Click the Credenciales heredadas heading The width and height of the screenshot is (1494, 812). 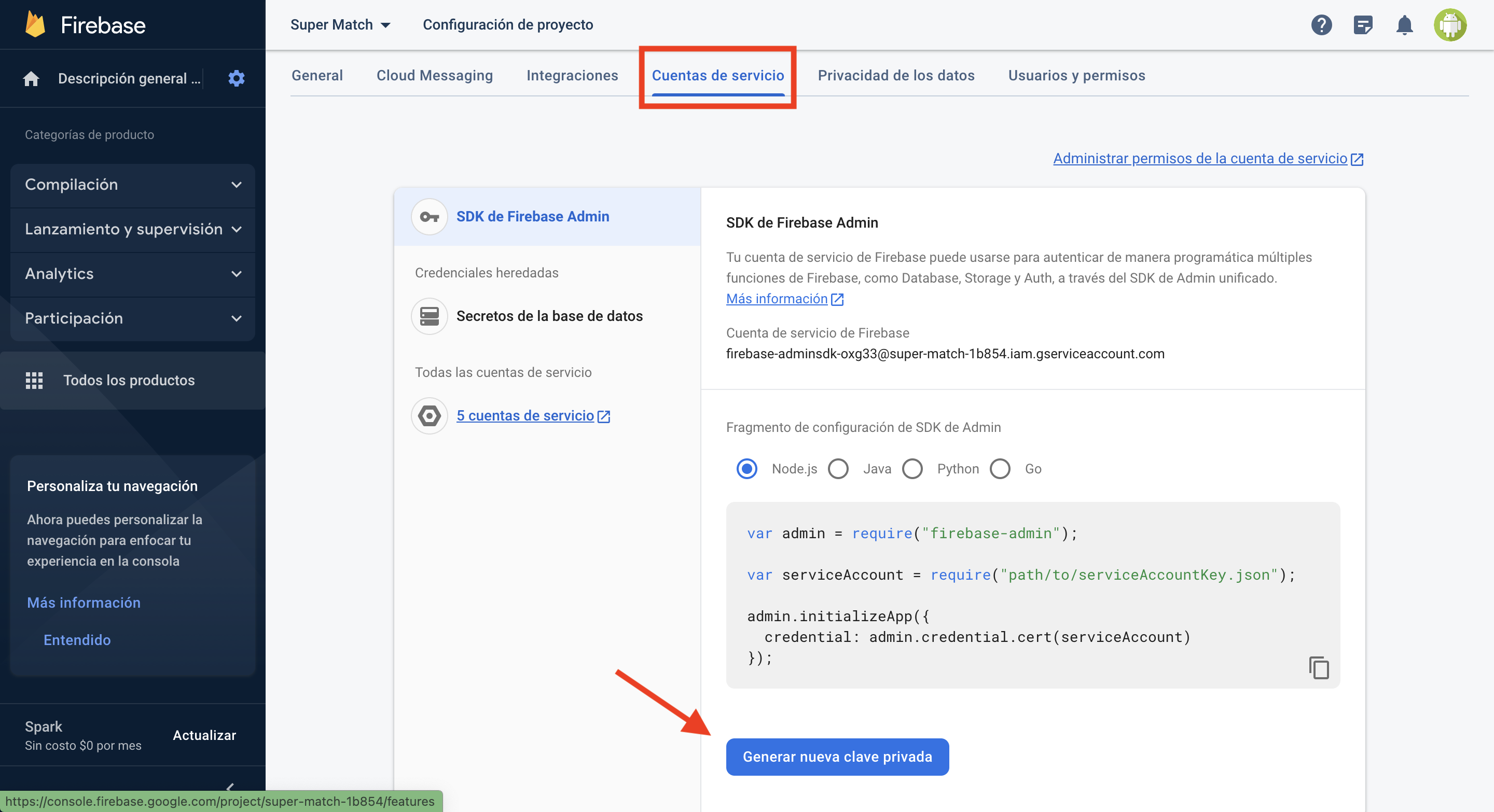pos(486,273)
